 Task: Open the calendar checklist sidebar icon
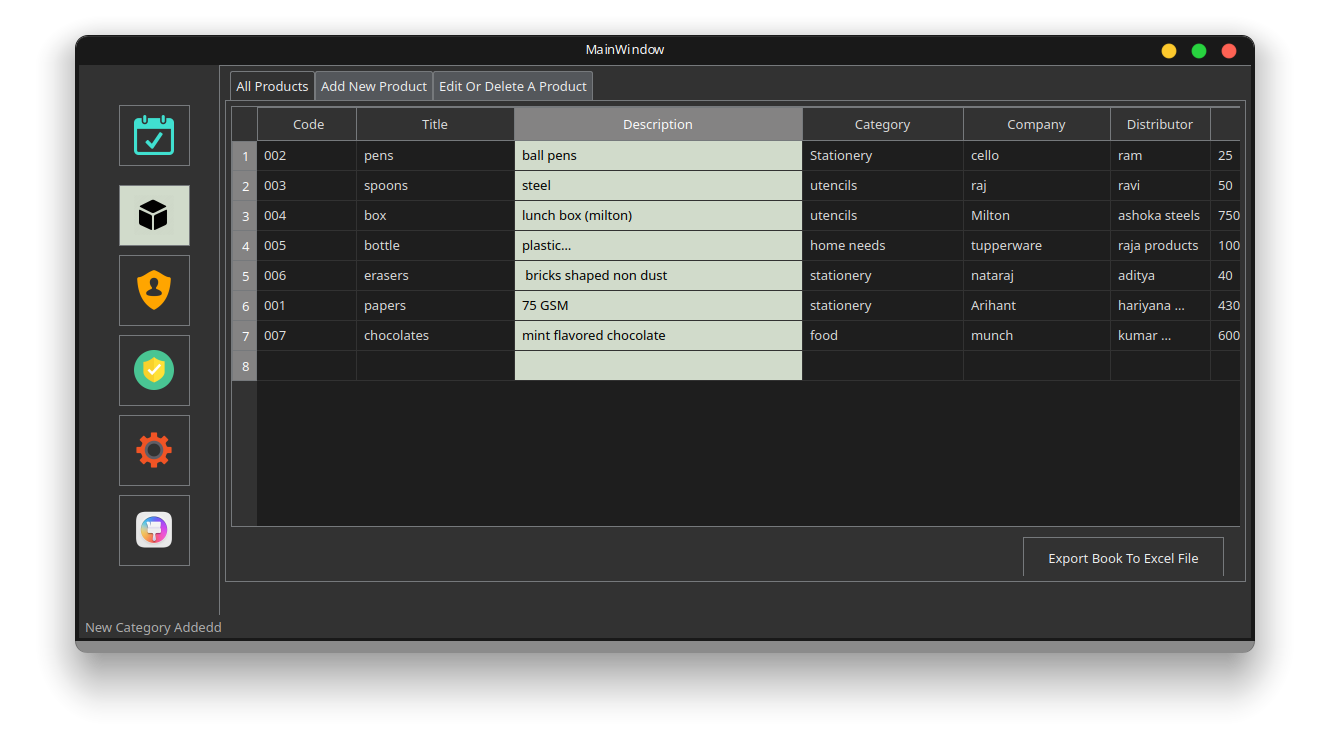[x=154, y=136]
